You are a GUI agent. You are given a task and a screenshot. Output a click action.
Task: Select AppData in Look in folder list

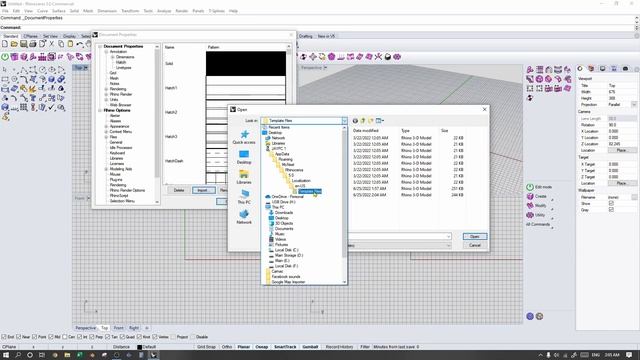pos(282,154)
